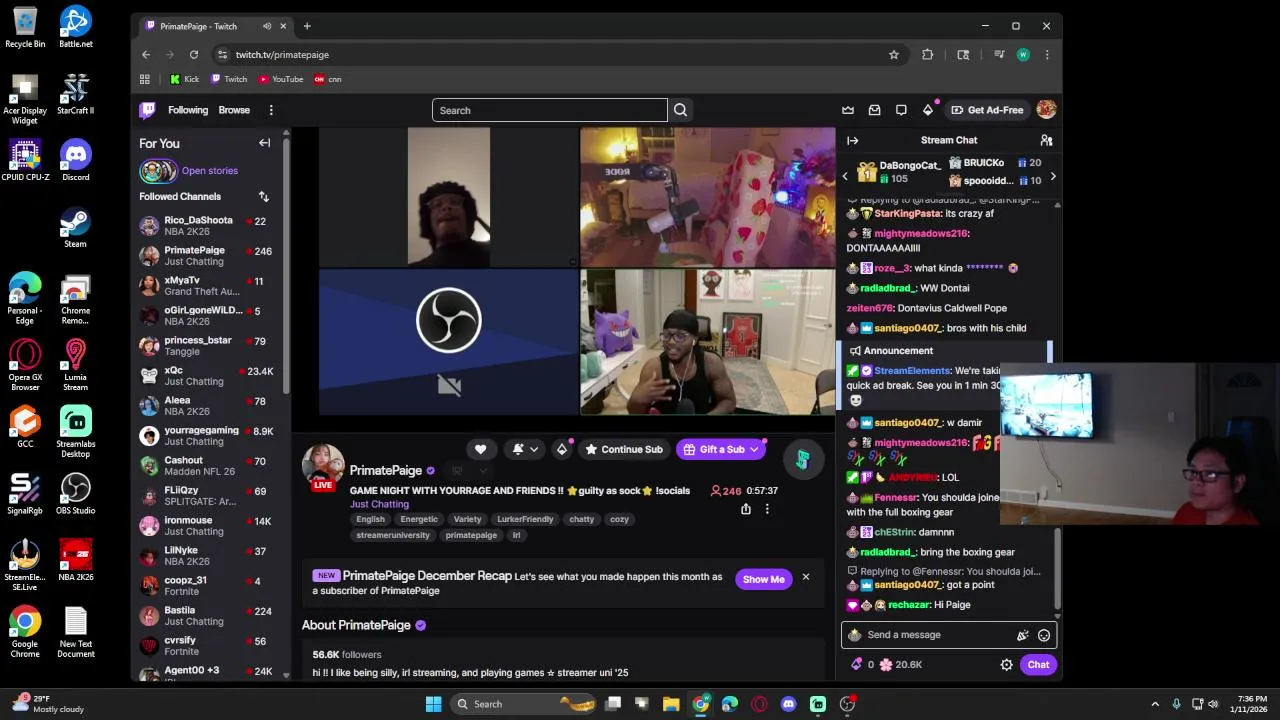Click the chat celebration party icon

click(x=1022, y=635)
